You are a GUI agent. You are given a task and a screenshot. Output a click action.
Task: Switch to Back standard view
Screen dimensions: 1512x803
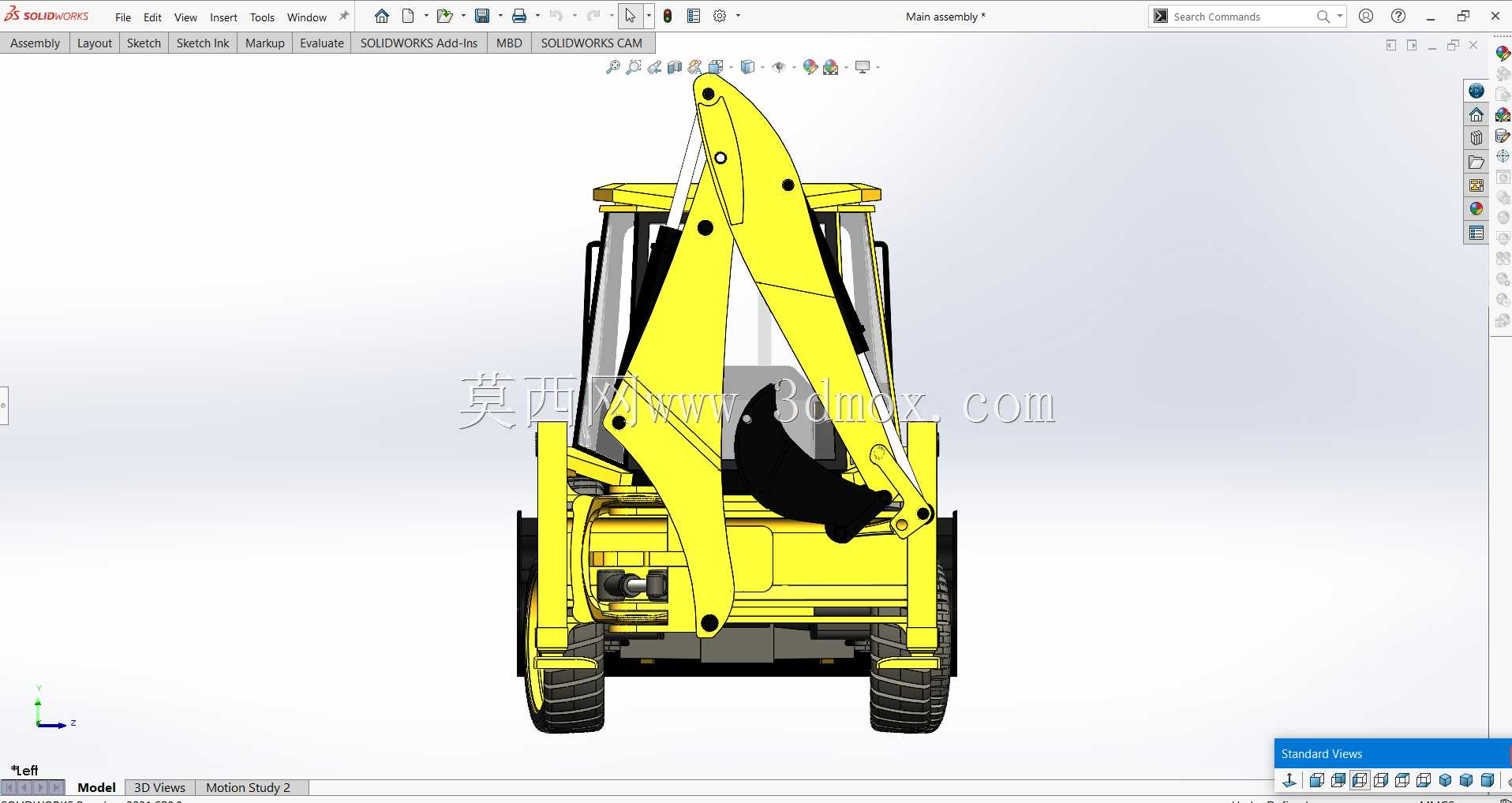(1338, 780)
